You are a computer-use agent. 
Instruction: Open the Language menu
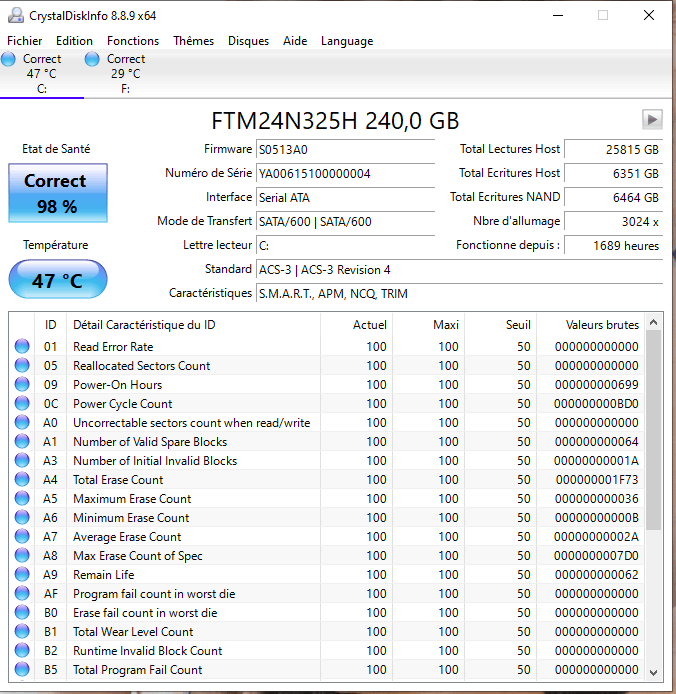pos(347,41)
